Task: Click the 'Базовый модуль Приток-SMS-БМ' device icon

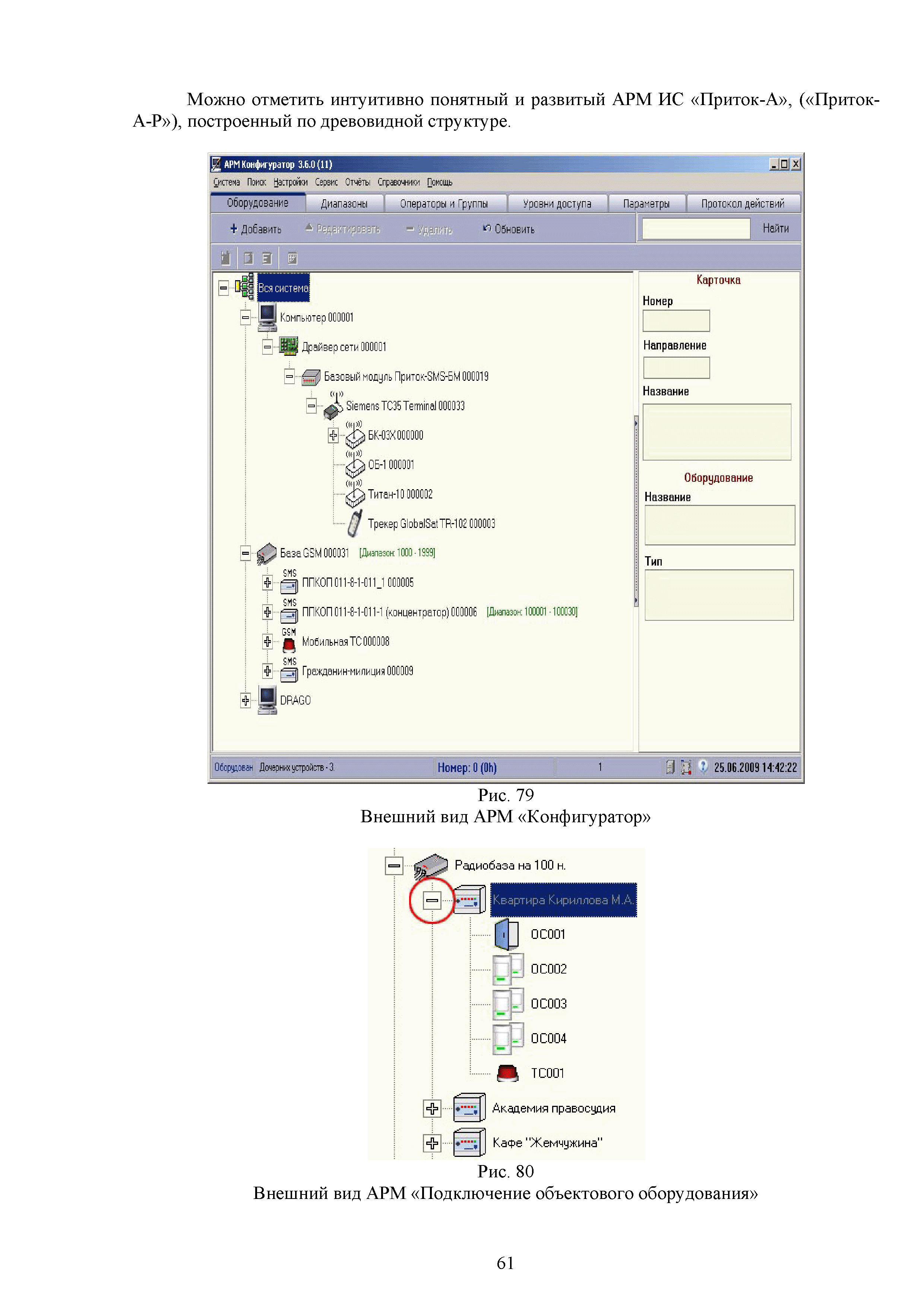Action: (311, 377)
